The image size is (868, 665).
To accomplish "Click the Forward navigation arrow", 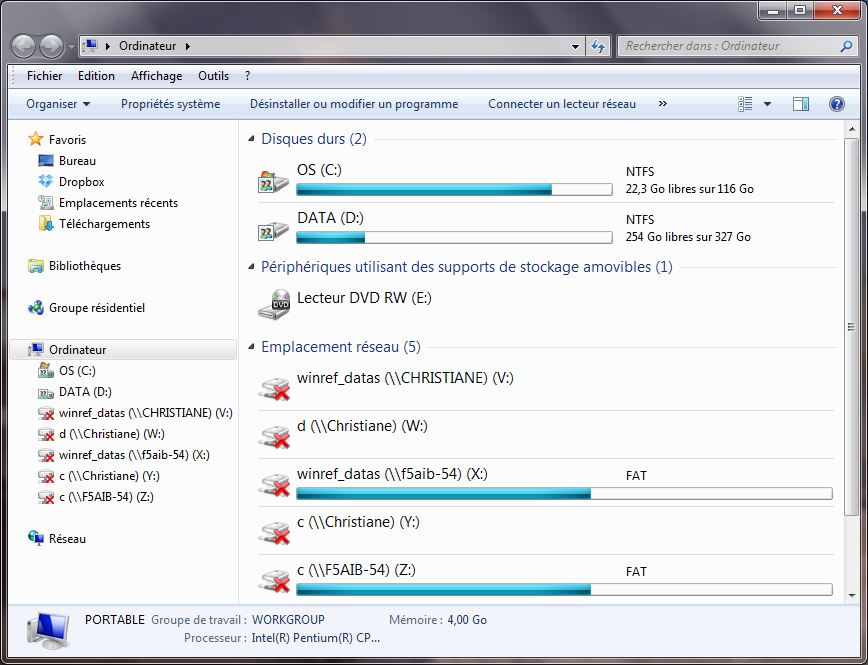I will coord(51,47).
